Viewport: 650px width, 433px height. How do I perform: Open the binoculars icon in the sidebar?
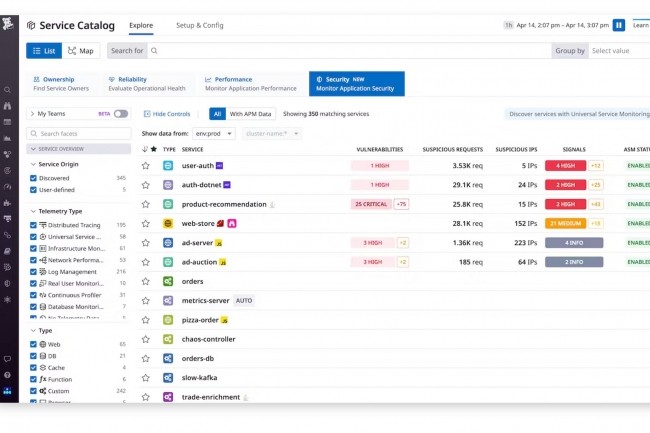(x=7, y=106)
